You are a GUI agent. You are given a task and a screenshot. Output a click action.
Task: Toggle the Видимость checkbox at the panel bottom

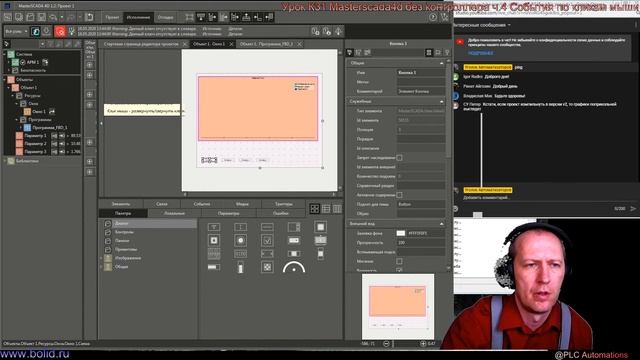[x=399, y=270]
